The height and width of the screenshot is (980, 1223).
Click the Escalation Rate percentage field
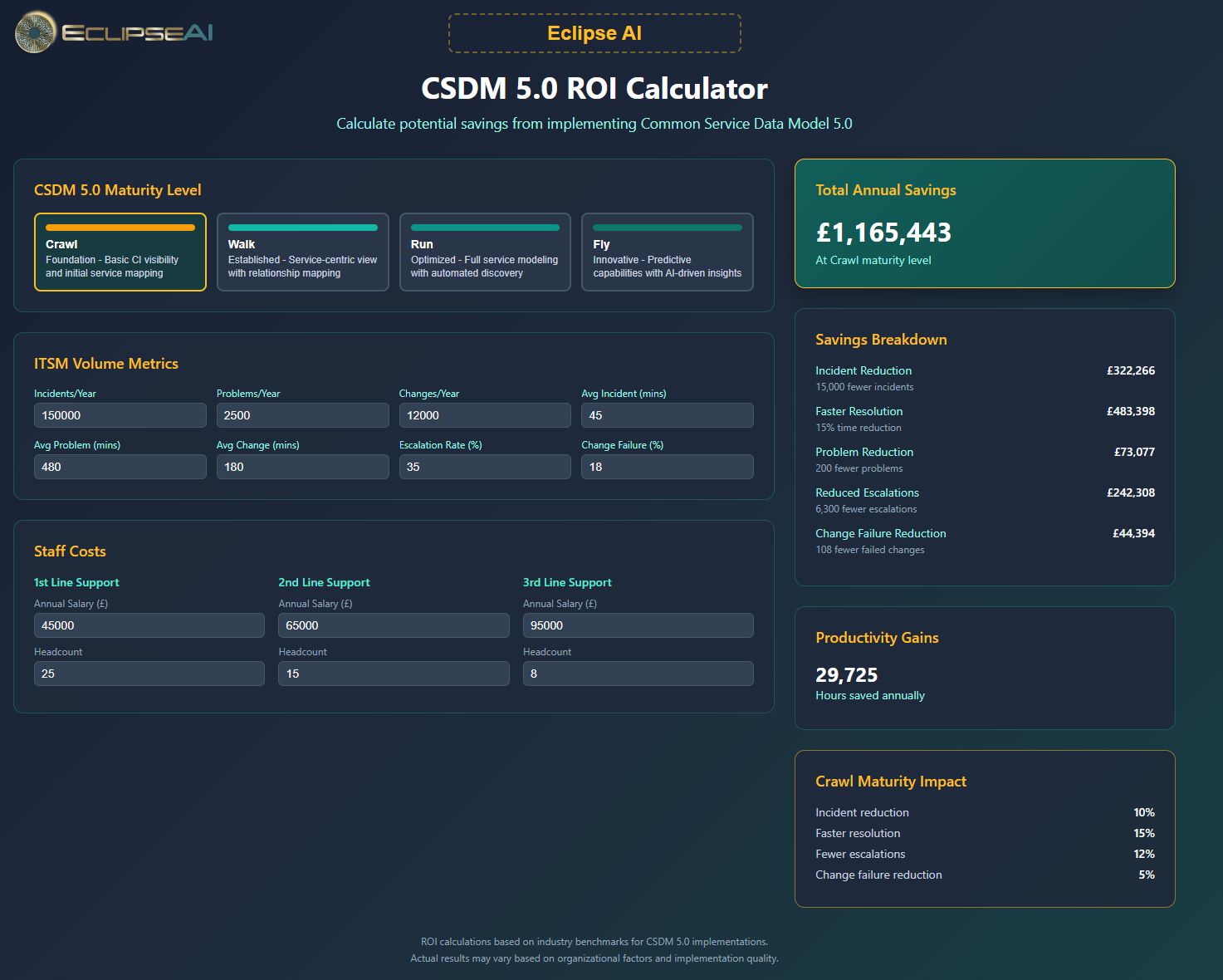tap(485, 466)
